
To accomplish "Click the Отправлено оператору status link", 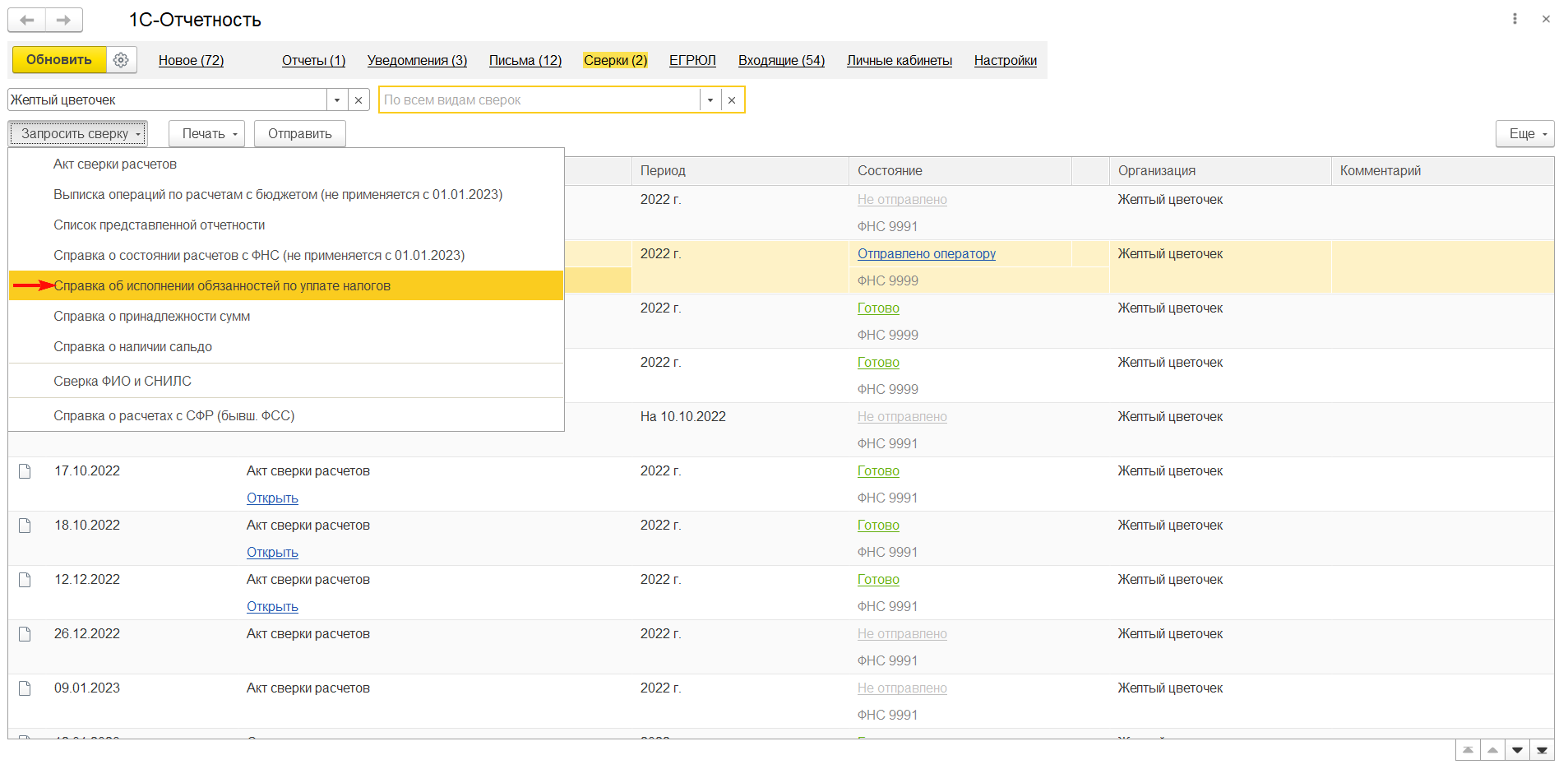I will click(x=927, y=254).
